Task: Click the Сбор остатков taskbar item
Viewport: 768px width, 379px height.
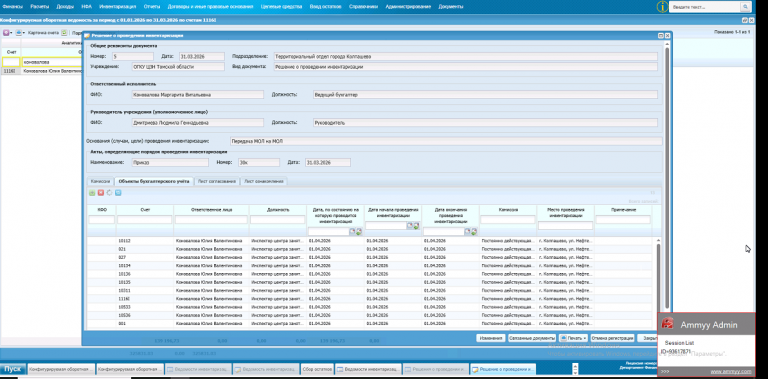Action: click(x=317, y=369)
